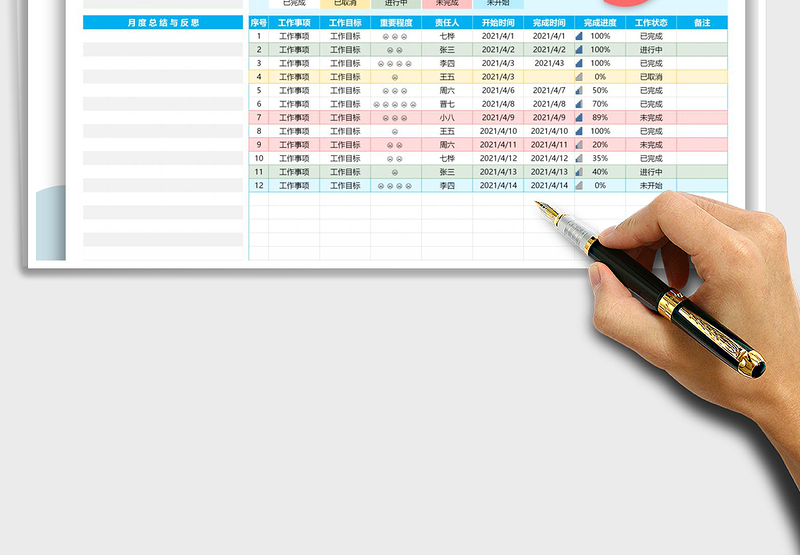Image resolution: width=800 pixels, height=555 pixels.
Task: Select the empty completion date in row 4
Action: [549, 77]
